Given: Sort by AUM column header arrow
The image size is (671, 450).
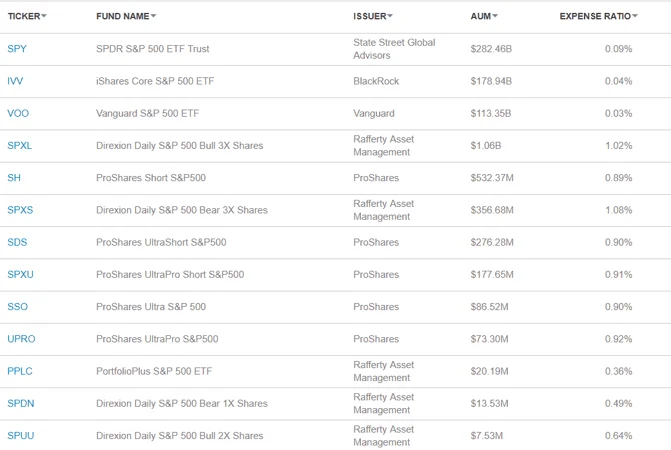Looking at the screenshot, I should tap(495, 17).
